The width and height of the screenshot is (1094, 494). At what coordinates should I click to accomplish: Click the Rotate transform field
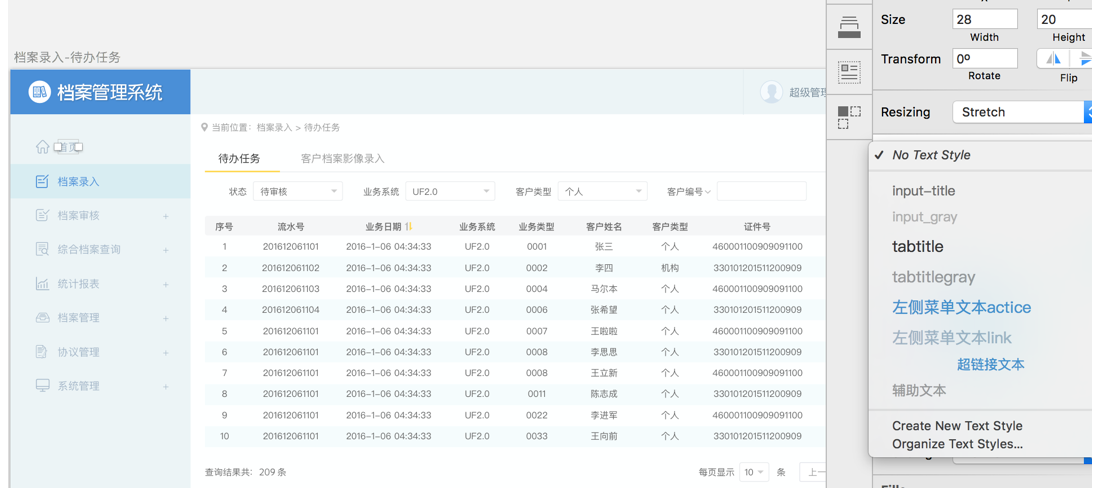[984, 59]
